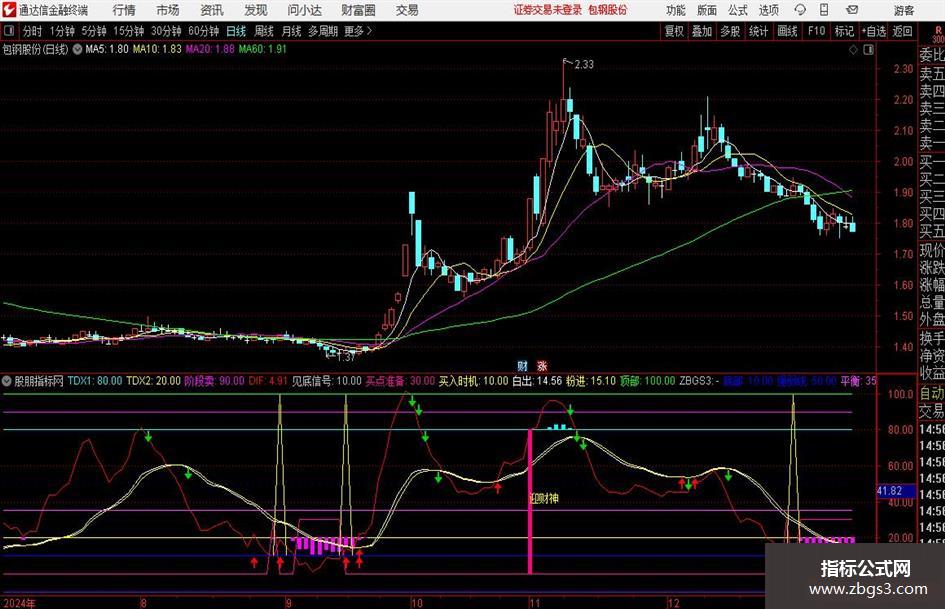Click the 涨 marker below chart
This screenshot has width=945, height=609.
542,366
